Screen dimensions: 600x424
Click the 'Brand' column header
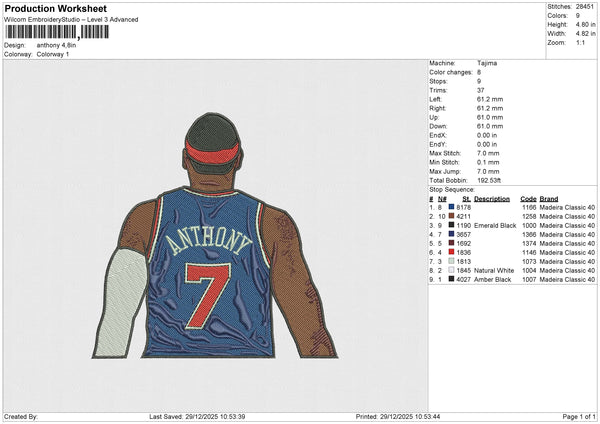tap(549, 199)
